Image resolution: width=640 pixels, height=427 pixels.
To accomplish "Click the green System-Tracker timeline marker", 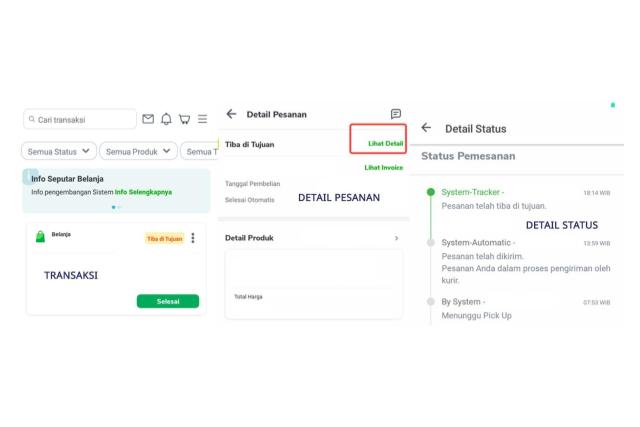I will 431,191.
